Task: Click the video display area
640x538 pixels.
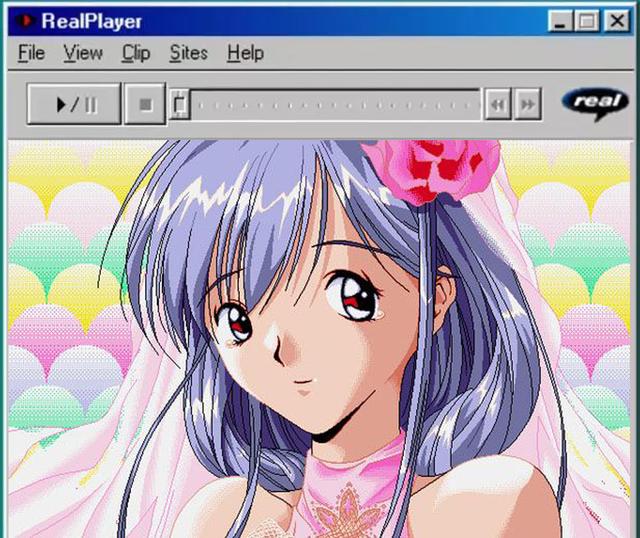Action: coord(320,339)
